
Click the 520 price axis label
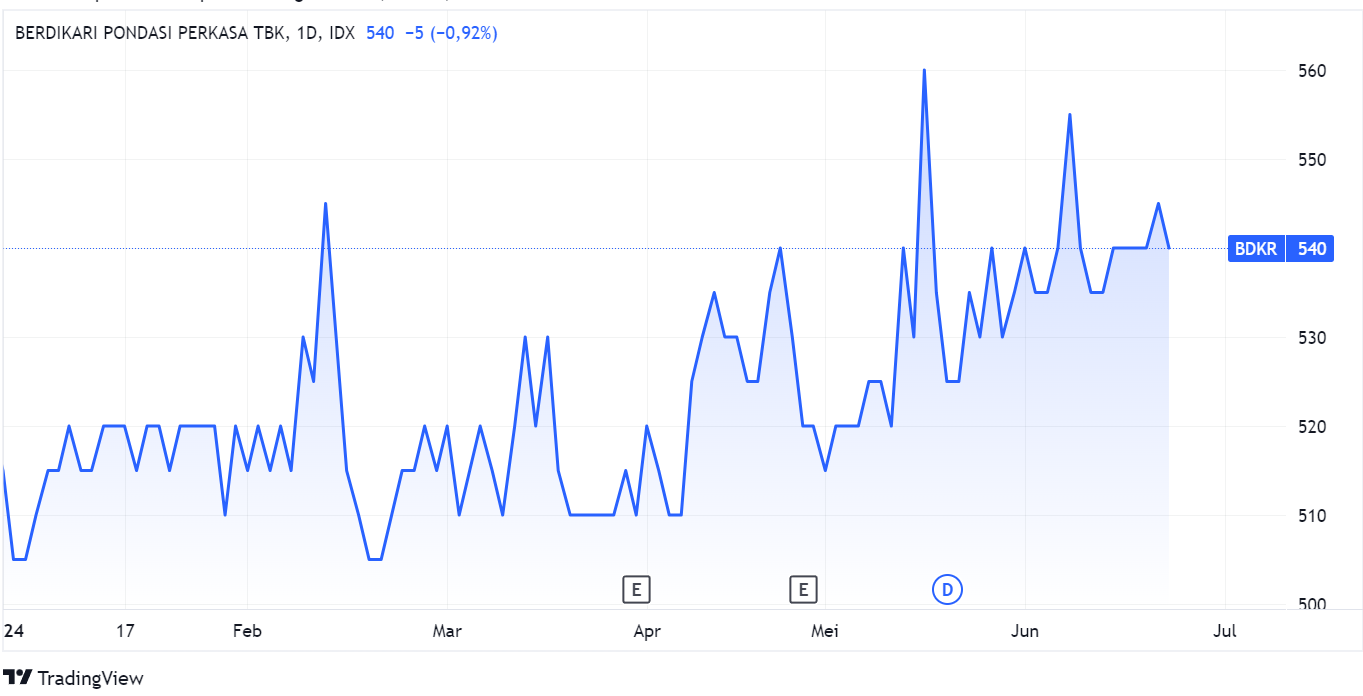[x=1312, y=427]
